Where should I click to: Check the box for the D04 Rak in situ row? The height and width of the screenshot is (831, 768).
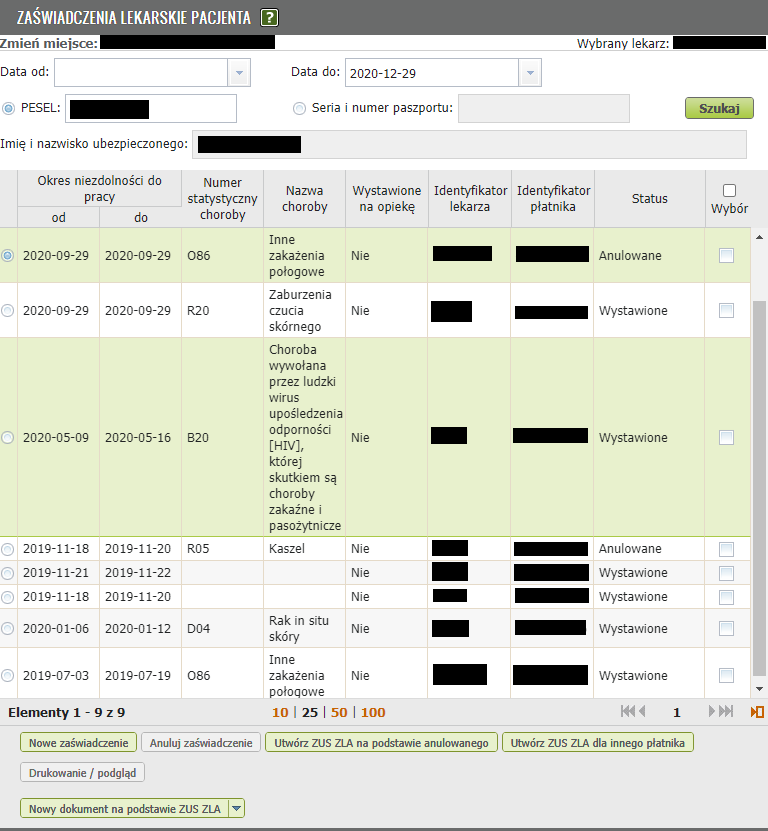click(x=726, y=629)
